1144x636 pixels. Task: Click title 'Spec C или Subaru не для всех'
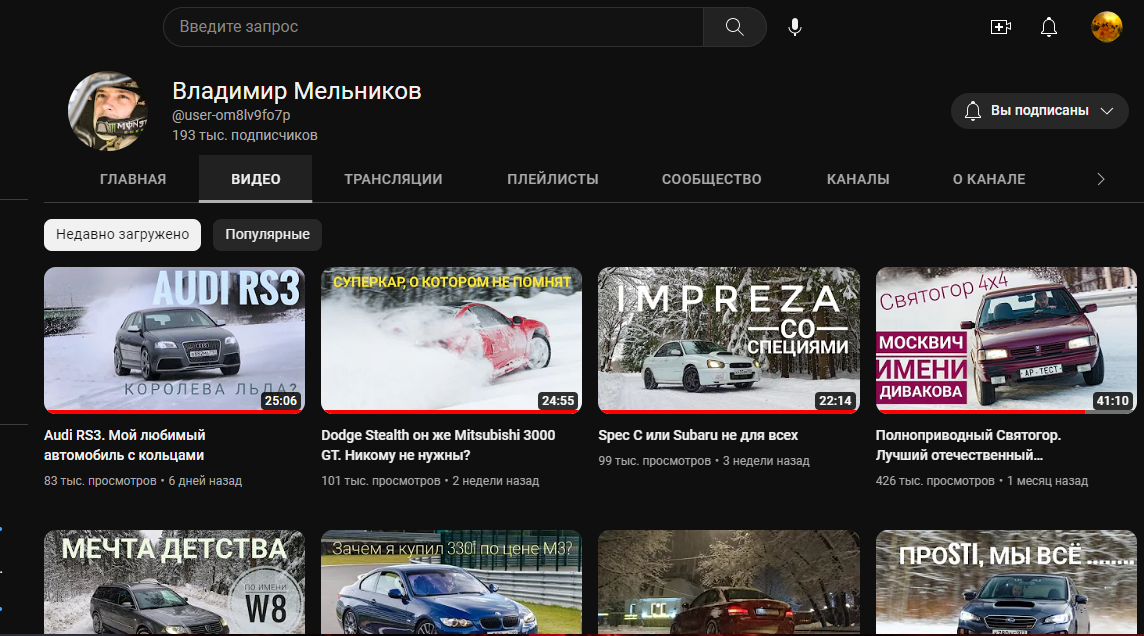[x=698, y=435]
